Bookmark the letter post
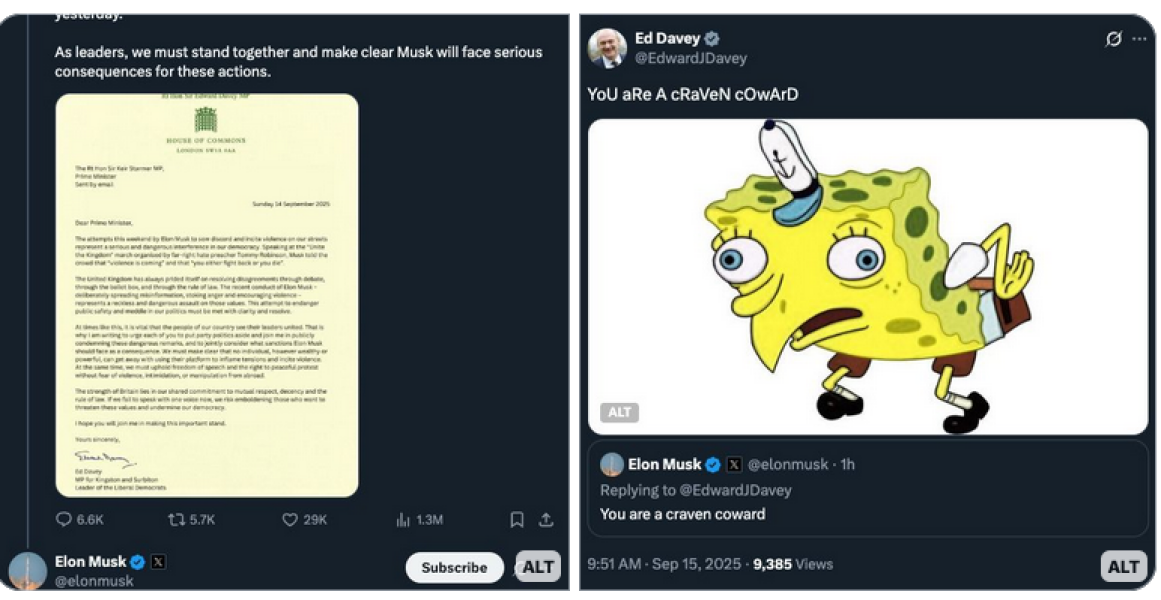Image resolution: width=1161 pixels, height=600 pixels. coord(517,519)
